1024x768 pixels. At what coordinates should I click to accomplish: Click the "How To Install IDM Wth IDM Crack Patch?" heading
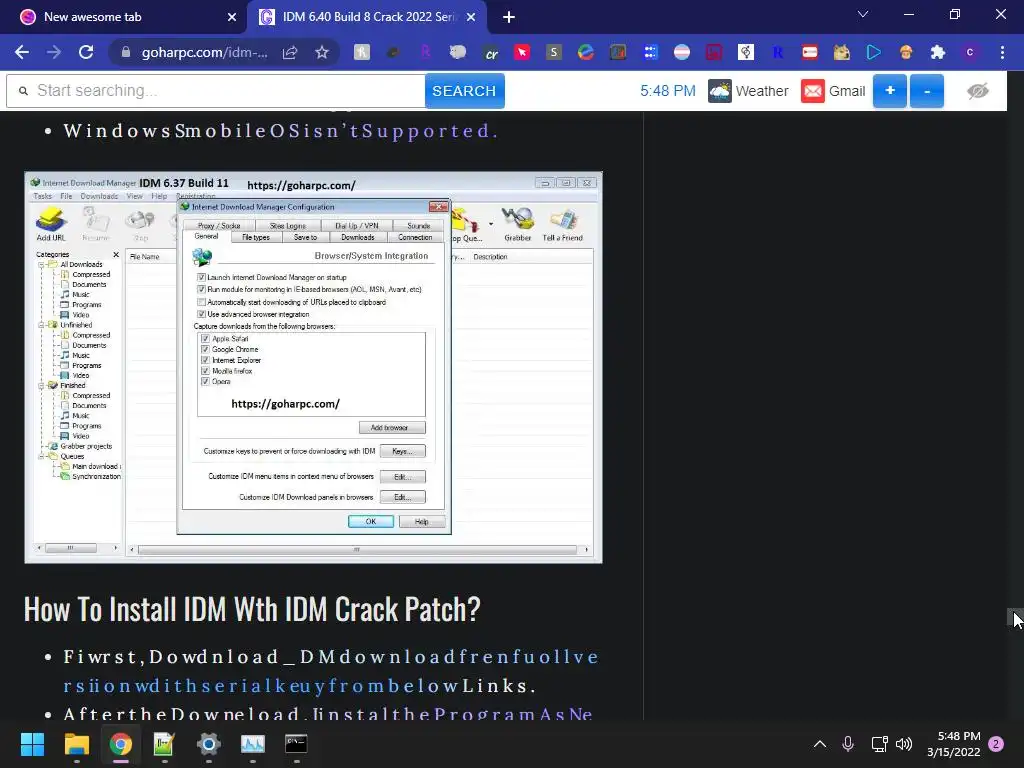click(x=252, y=609)
